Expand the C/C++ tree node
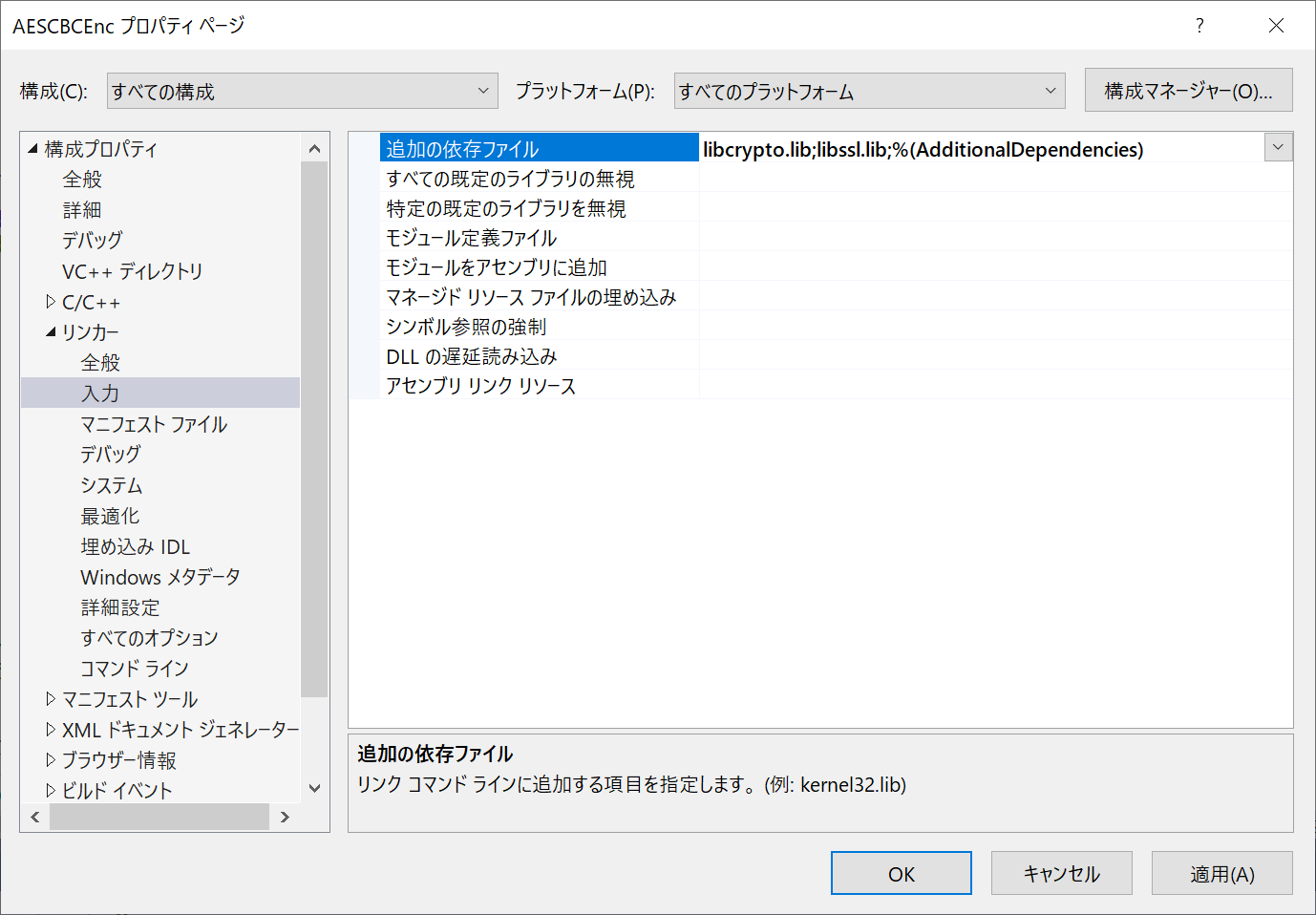1316x915 pixels. pos(51,301)
